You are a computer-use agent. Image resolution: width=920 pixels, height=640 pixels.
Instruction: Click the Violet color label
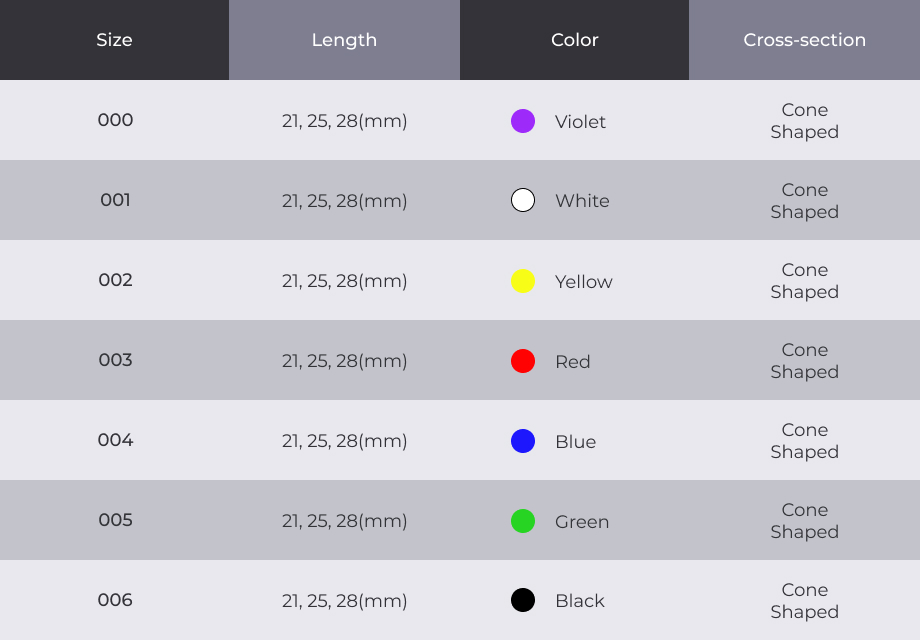pos(580,122)
